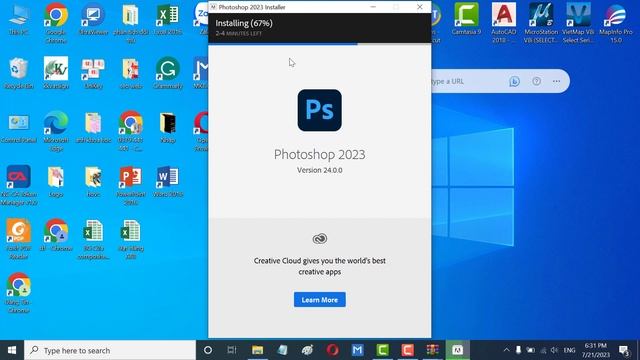
Task: Click the taskbar search box
Action: (x=110, y=350)
